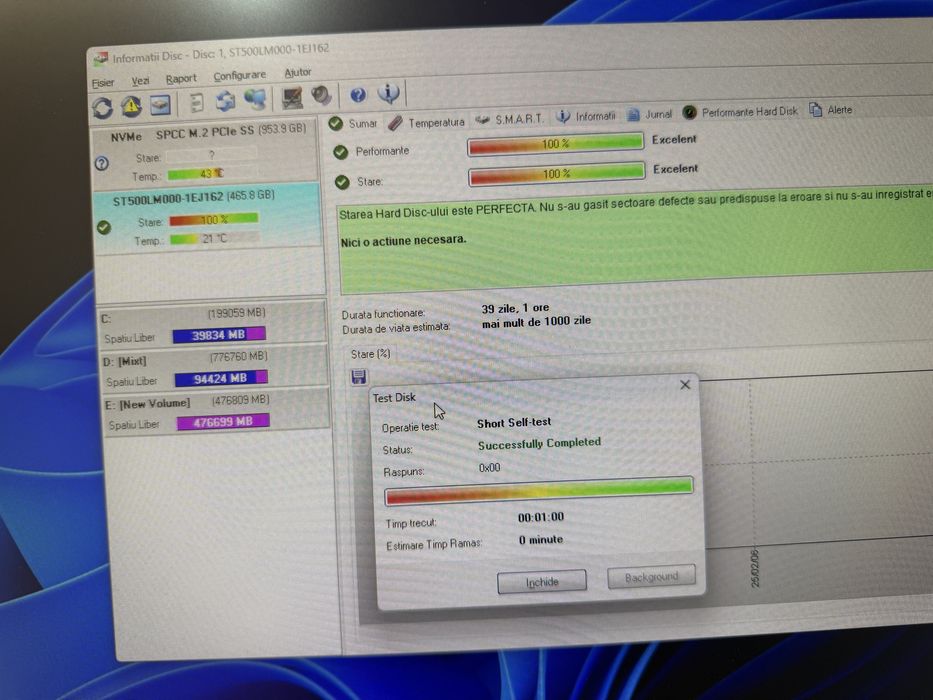
Task: Click the '00:01:00' elapsed time value
Action: pyautogui.click(x=541, y=517)
